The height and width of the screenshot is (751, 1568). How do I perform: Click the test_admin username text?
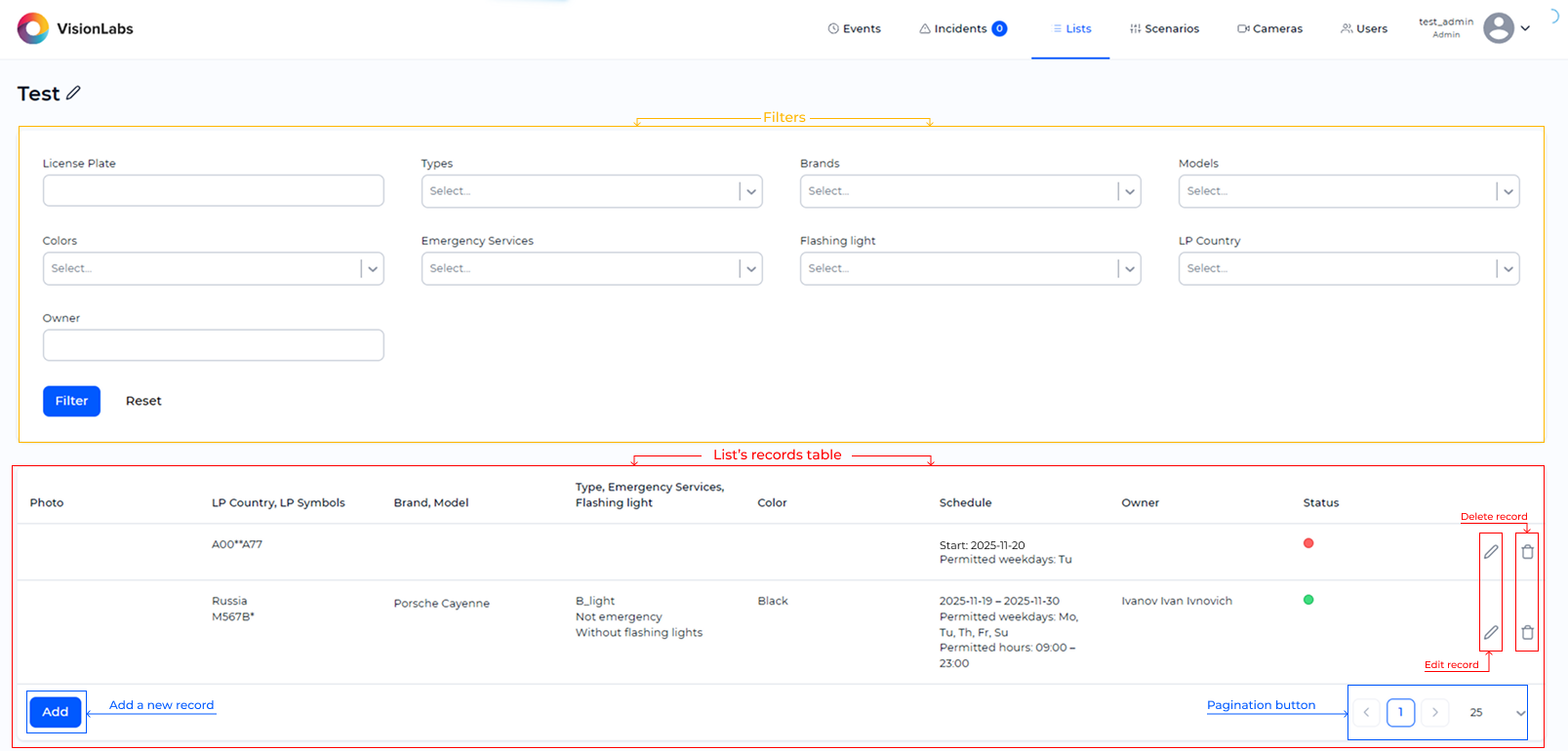pyautogui.click(x=1446, y=21)
